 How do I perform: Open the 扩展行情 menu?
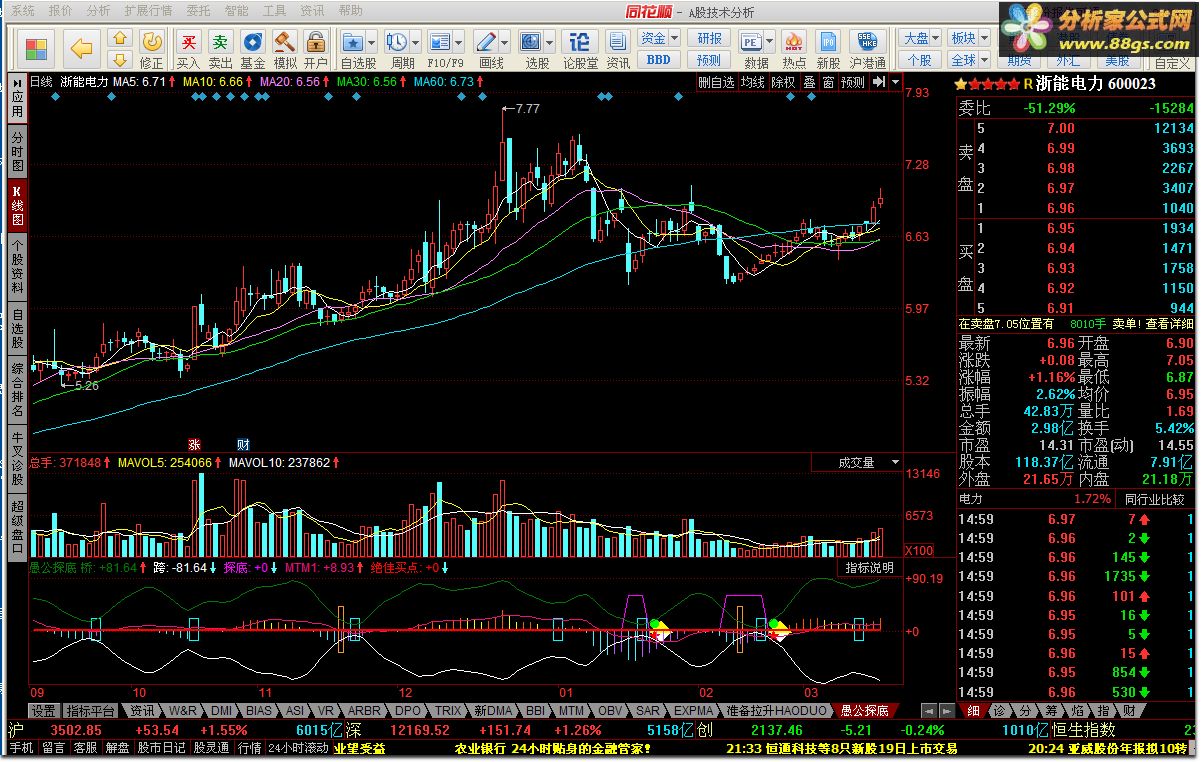click(x=148, y=11)
